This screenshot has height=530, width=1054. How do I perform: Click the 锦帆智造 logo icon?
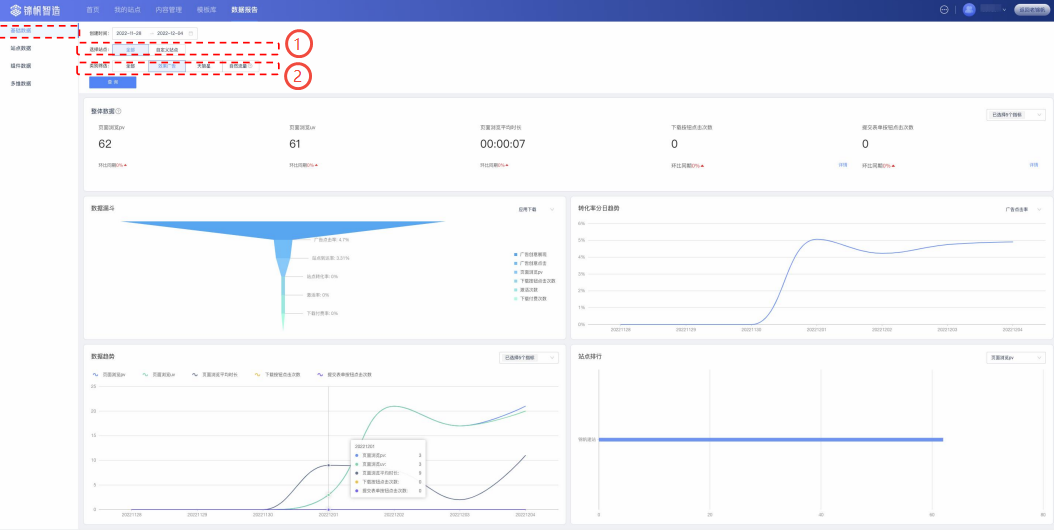(x=15, y=10)
